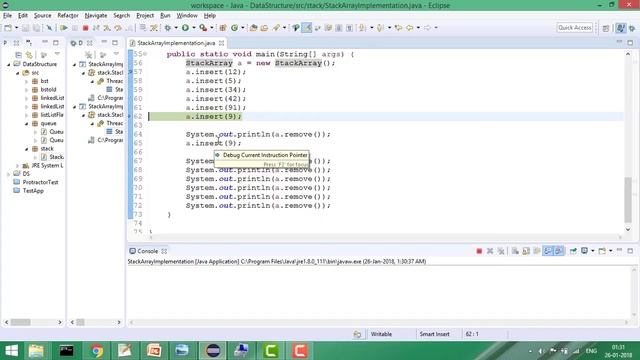The height and width of the screenshot is (360, 640).
Task: Click the red Terminate button in main toolbar
Action: [85, 28]
